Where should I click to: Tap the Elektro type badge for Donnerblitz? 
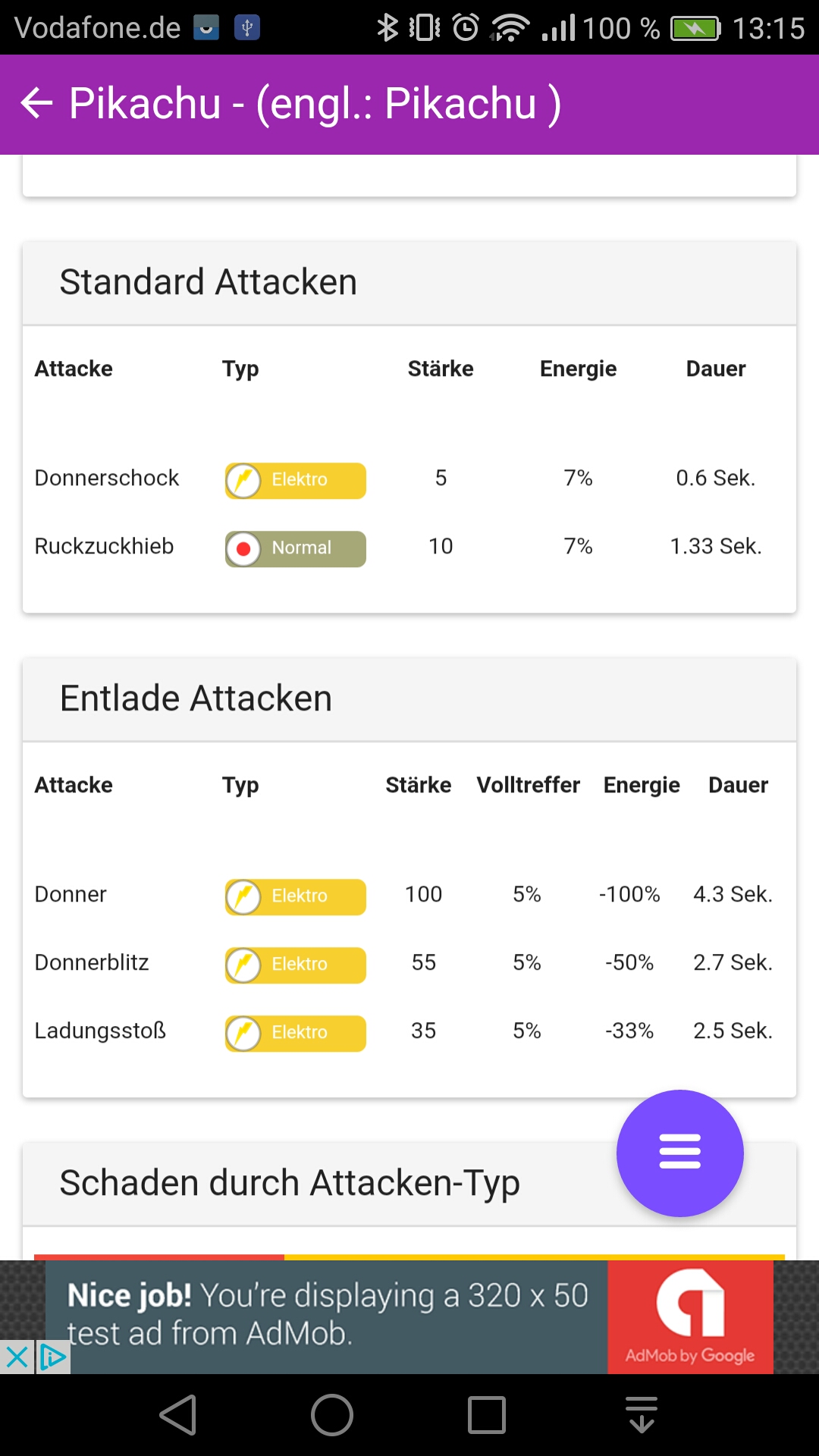click(296, 965)
